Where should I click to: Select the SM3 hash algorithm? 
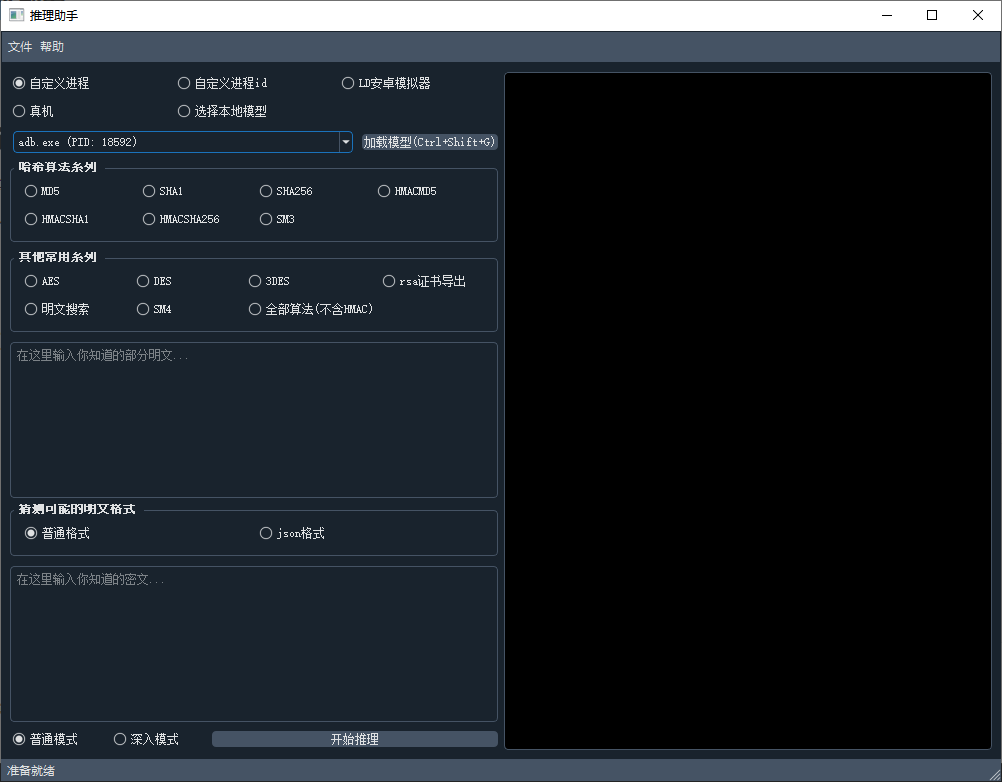point(277,219)
